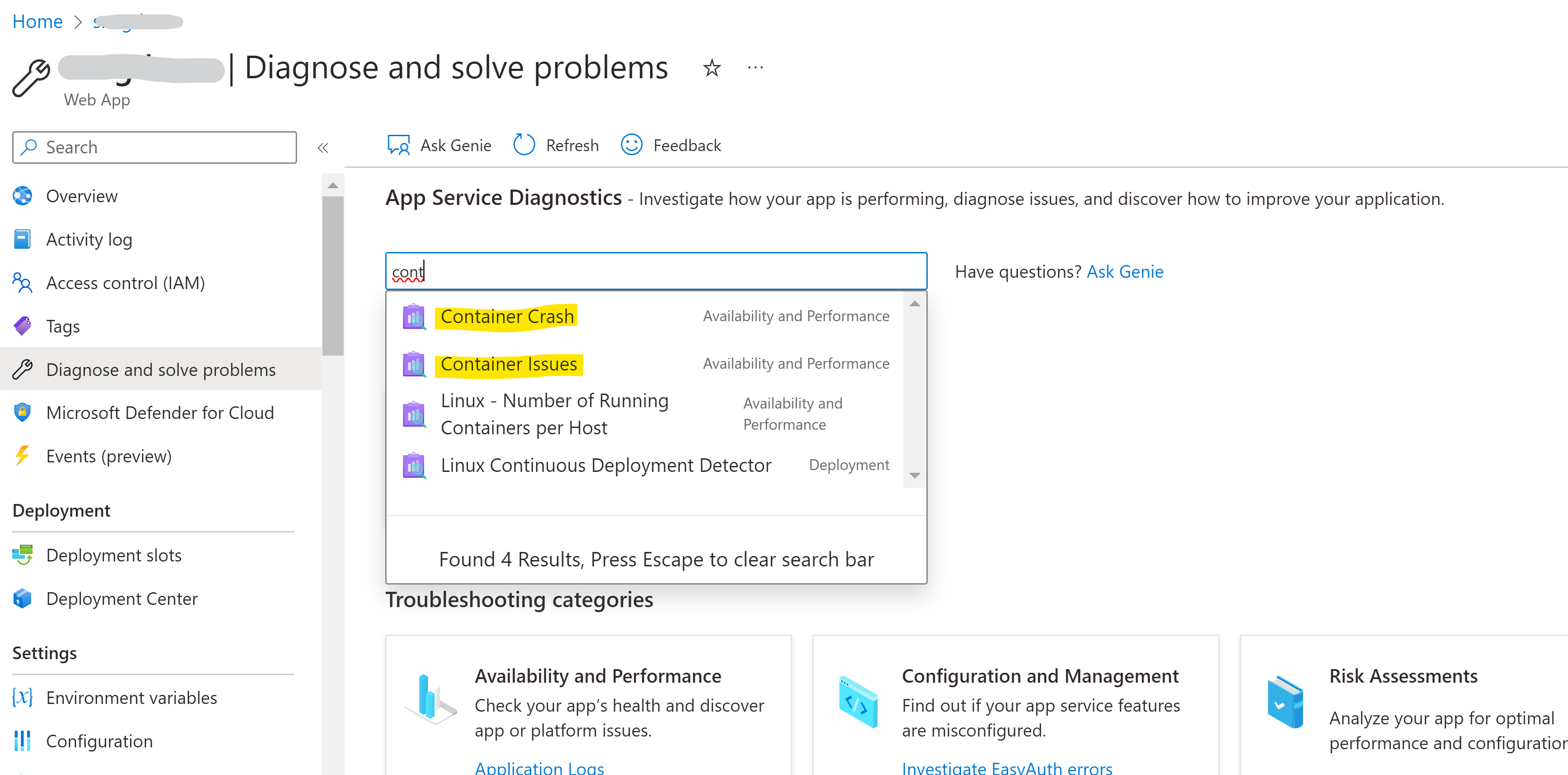Click the Feedback smiley icon
This screenshot has width=1568, height=775.
coord(631,145)
